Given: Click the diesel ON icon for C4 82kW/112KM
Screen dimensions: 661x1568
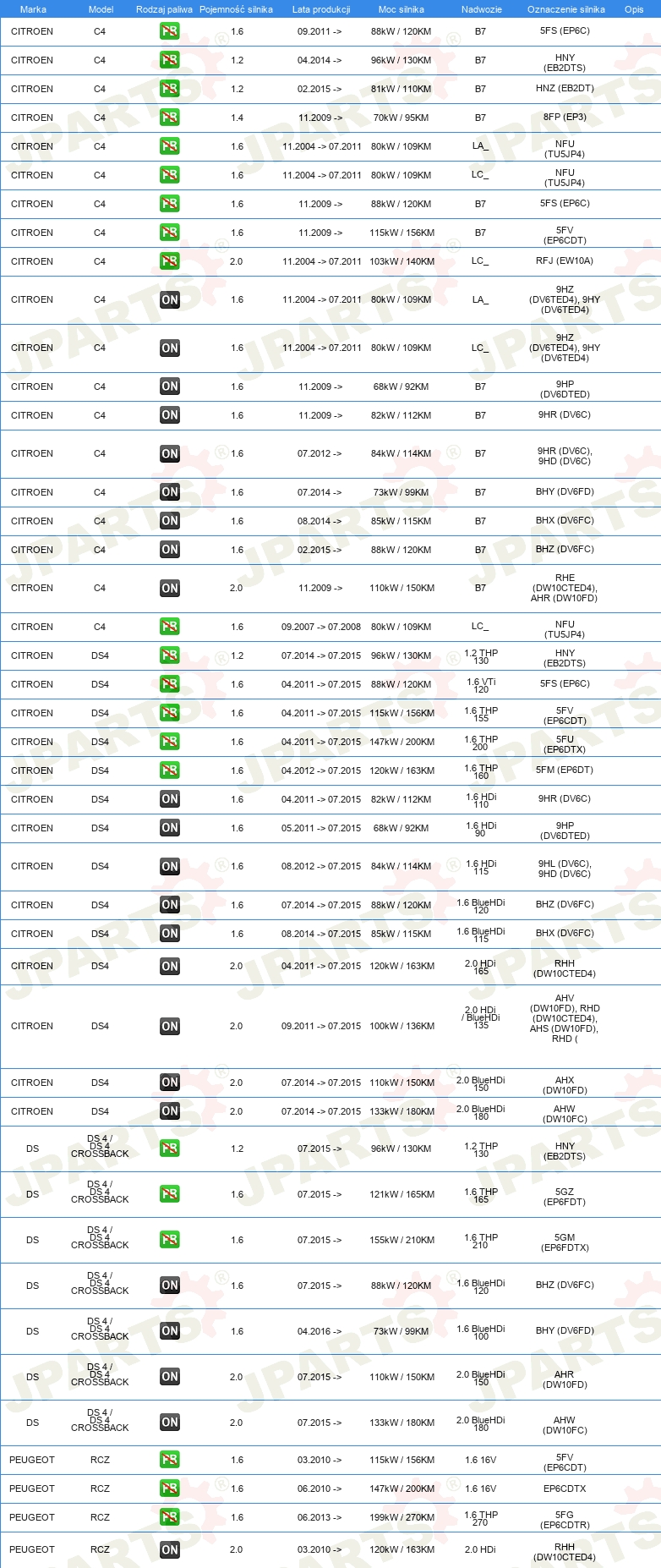Looking at the screenshot, I should (x=170, y=415).
